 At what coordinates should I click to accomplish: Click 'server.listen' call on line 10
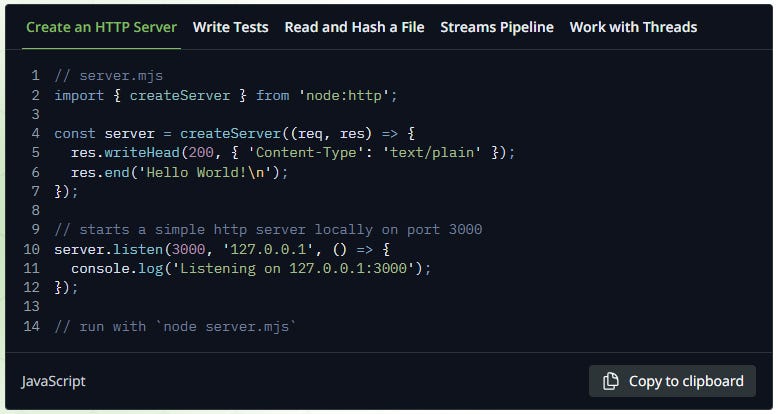click(x=109, y=249)
